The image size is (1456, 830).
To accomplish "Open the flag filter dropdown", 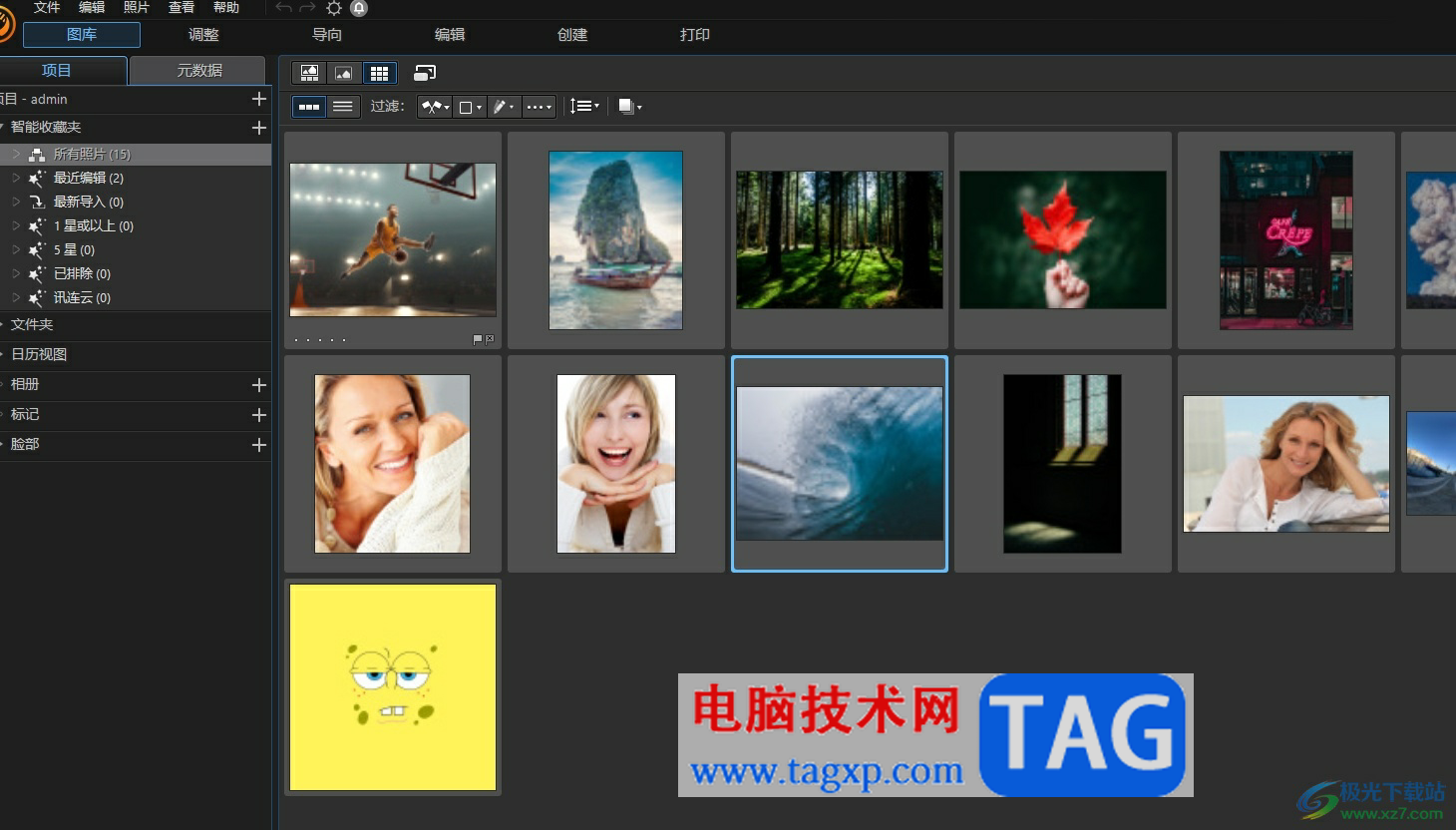I will (x=435, y=107).
